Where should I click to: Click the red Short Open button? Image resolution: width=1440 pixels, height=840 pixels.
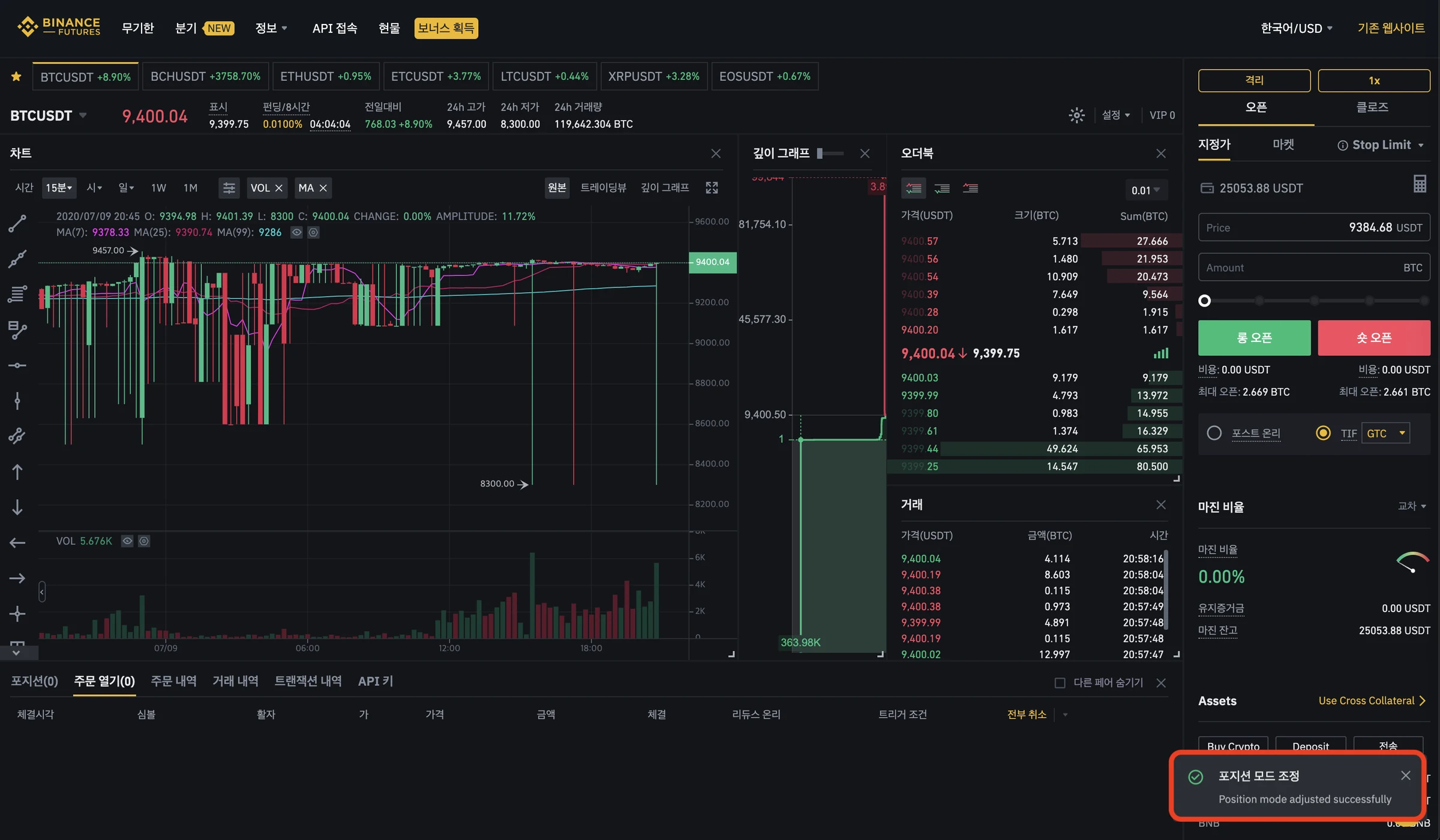(1374, 338)
